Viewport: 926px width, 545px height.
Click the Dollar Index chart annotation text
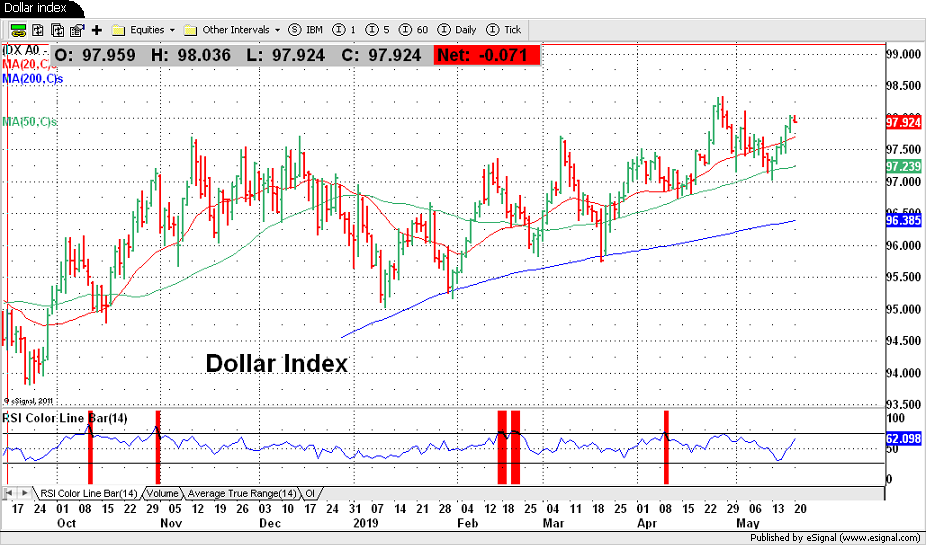pos(277,363)
